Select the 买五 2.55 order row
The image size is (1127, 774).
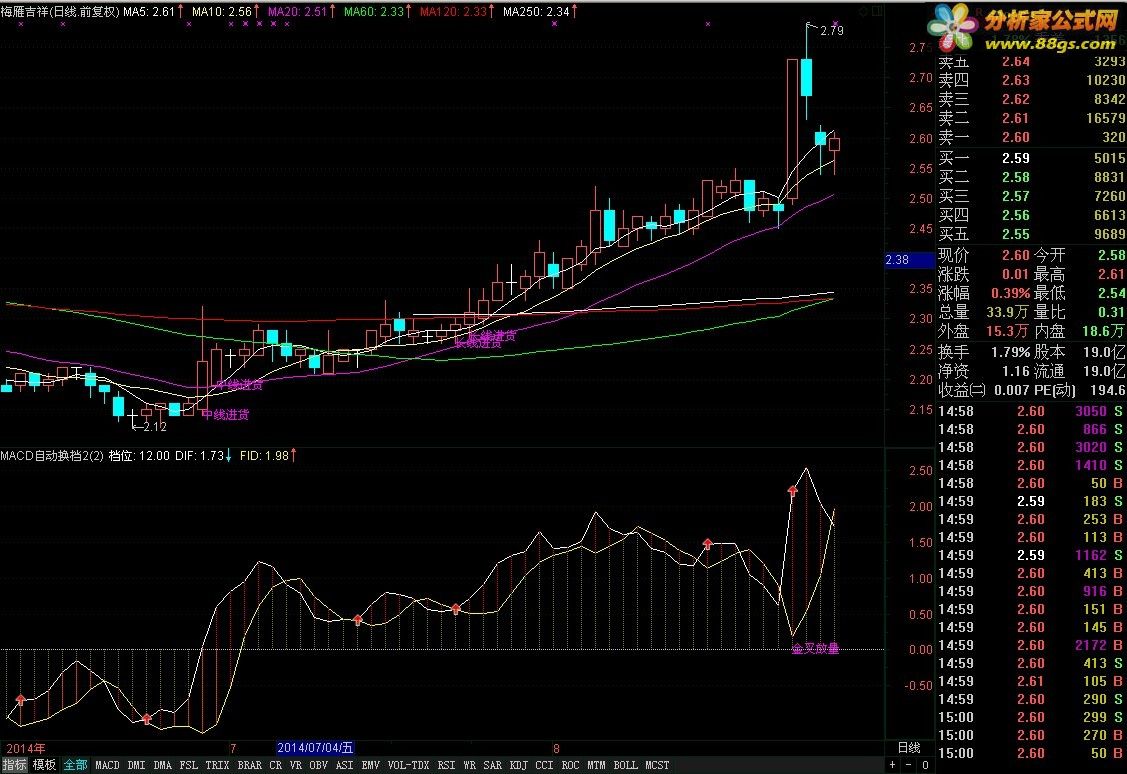click(x=1031, y=234)
